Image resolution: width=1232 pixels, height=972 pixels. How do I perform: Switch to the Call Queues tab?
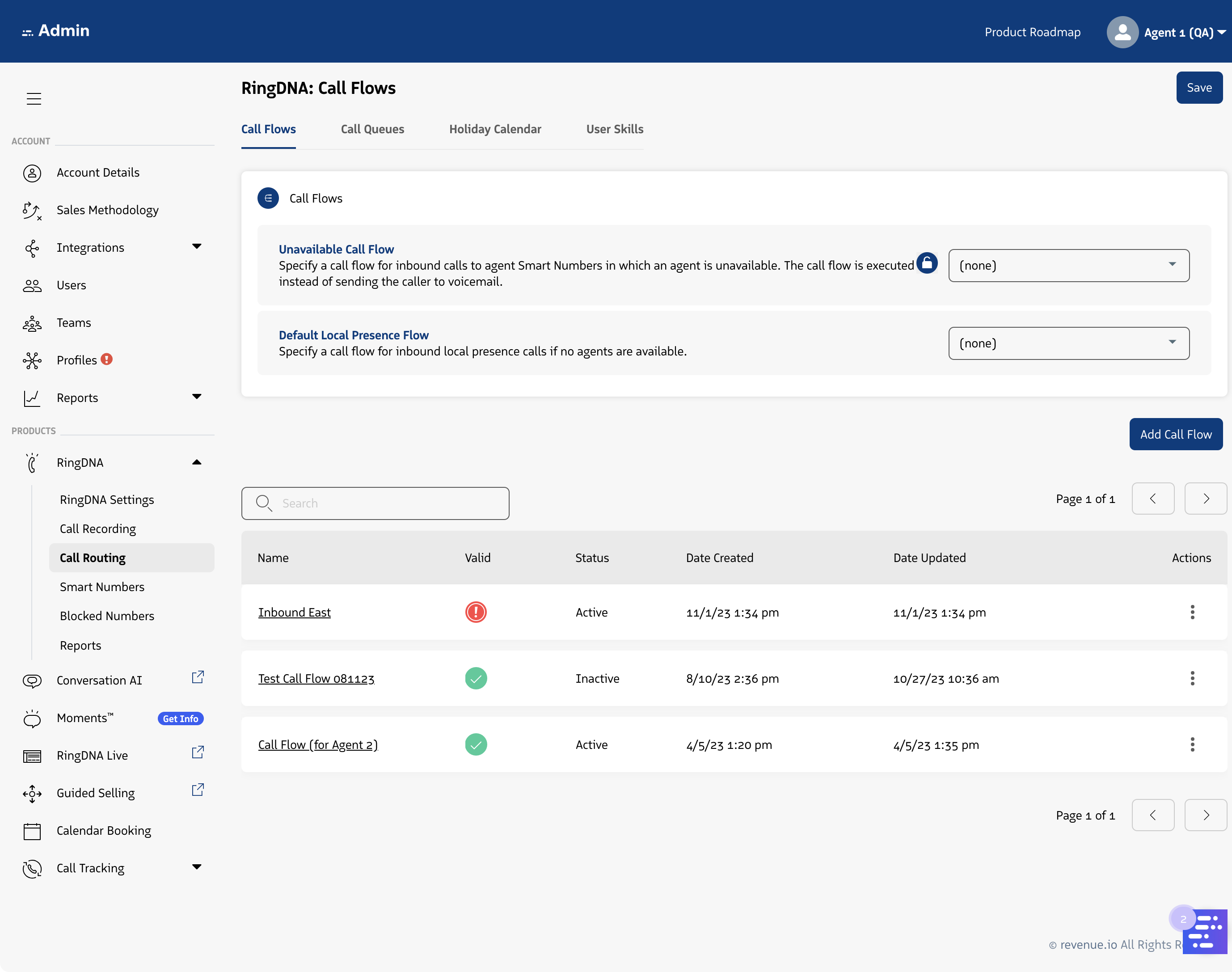coord(372,129)
